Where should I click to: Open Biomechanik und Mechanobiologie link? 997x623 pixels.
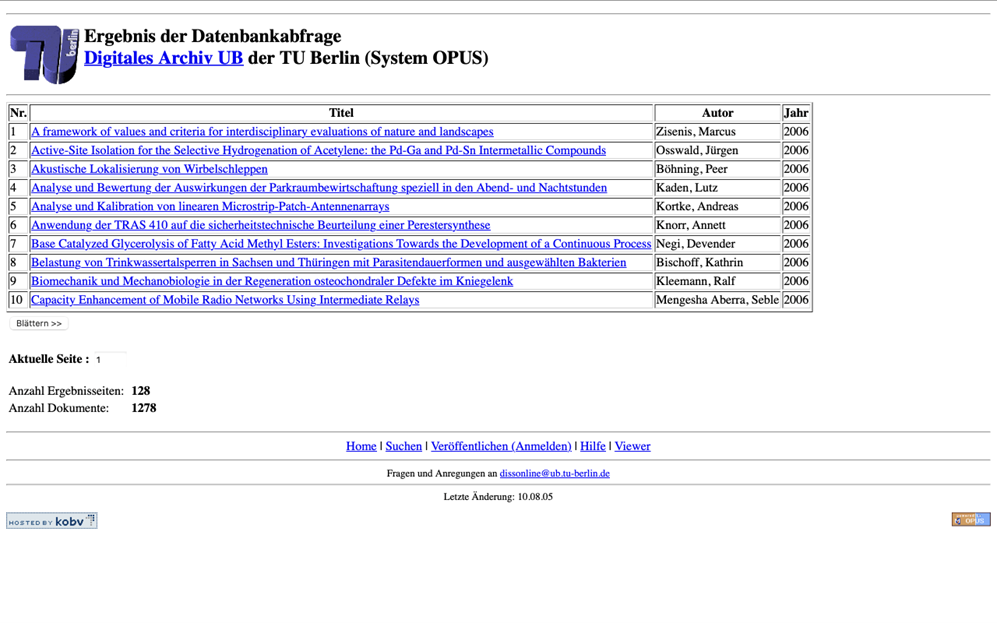click(x=272, y=281)
